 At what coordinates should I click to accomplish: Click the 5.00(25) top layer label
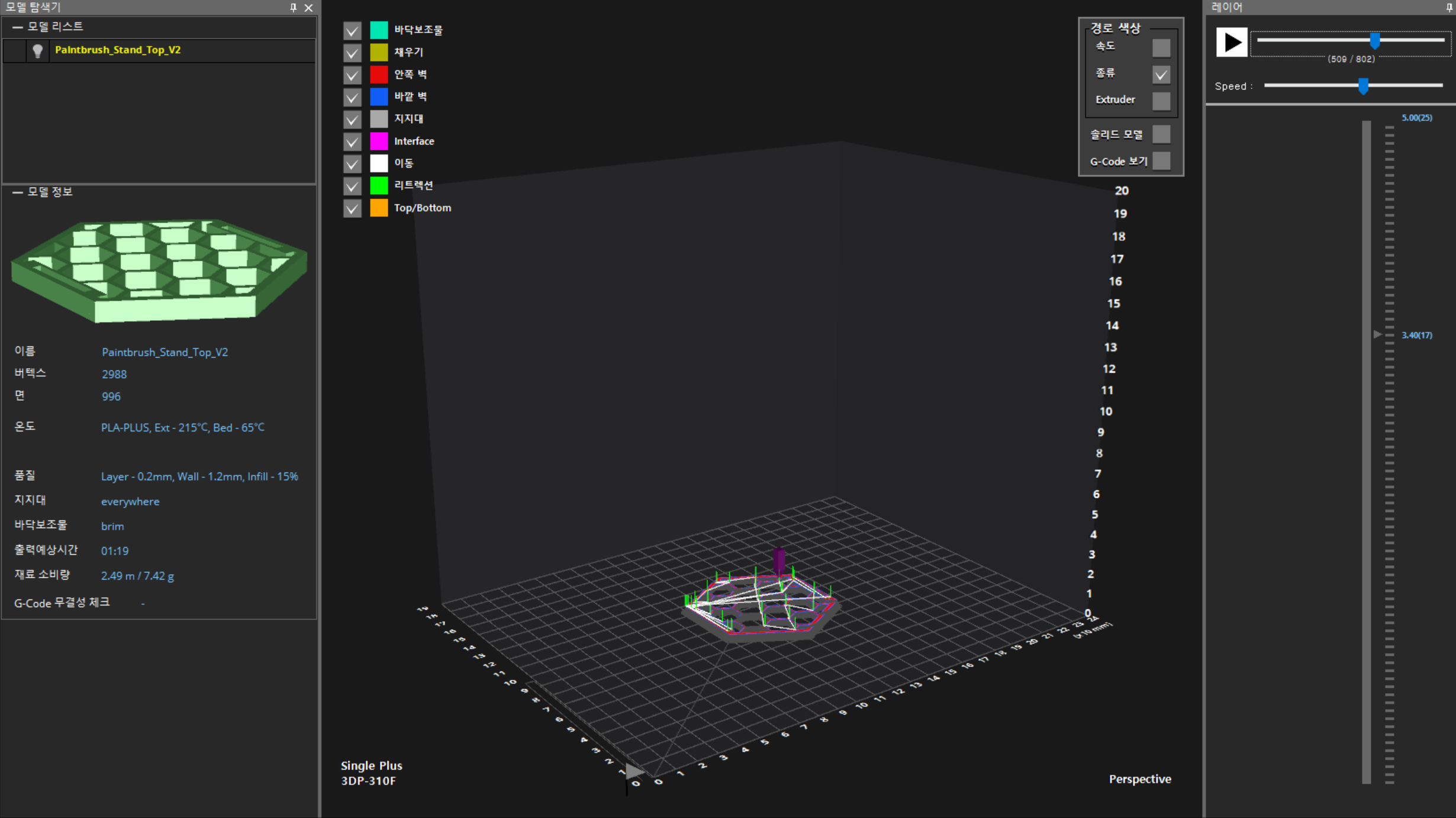(x=1417, y=118)
